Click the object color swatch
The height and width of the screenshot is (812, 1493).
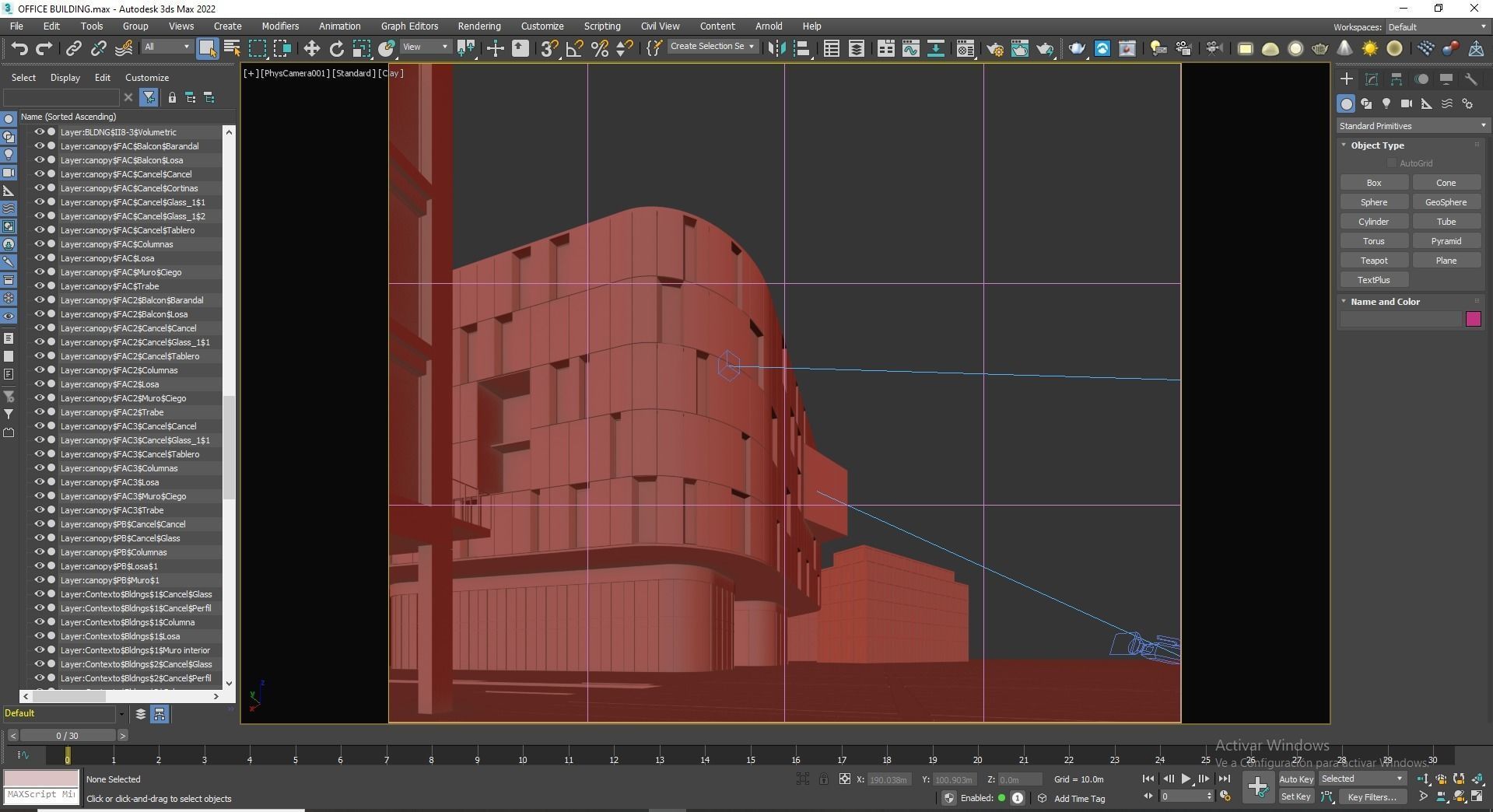1473,319
